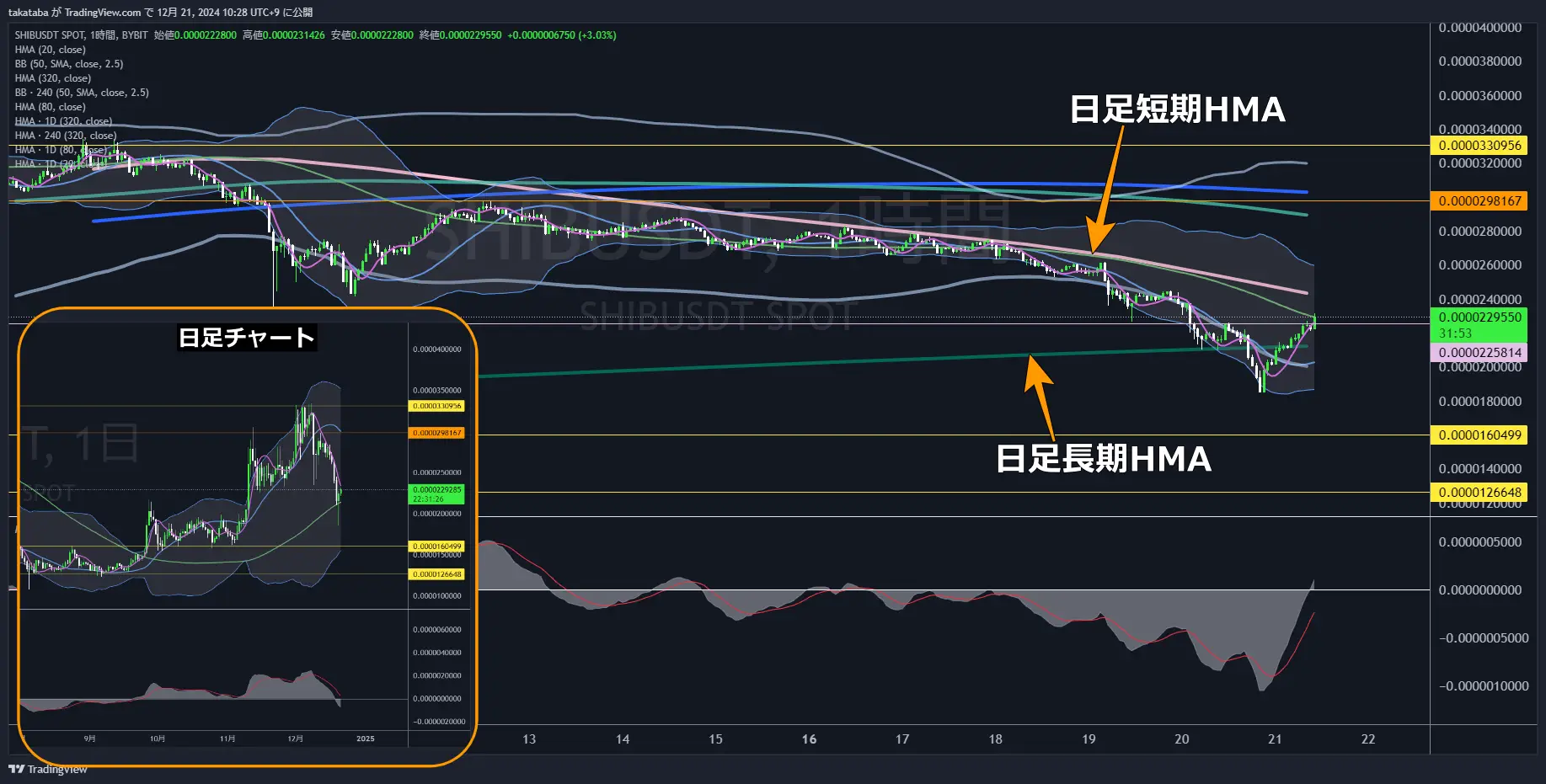Screen dimensions: 1546x784
Task: Click the −0.0000005000 oscillator scale tick
Action: pyautogui.click(x=1484, y=638)
